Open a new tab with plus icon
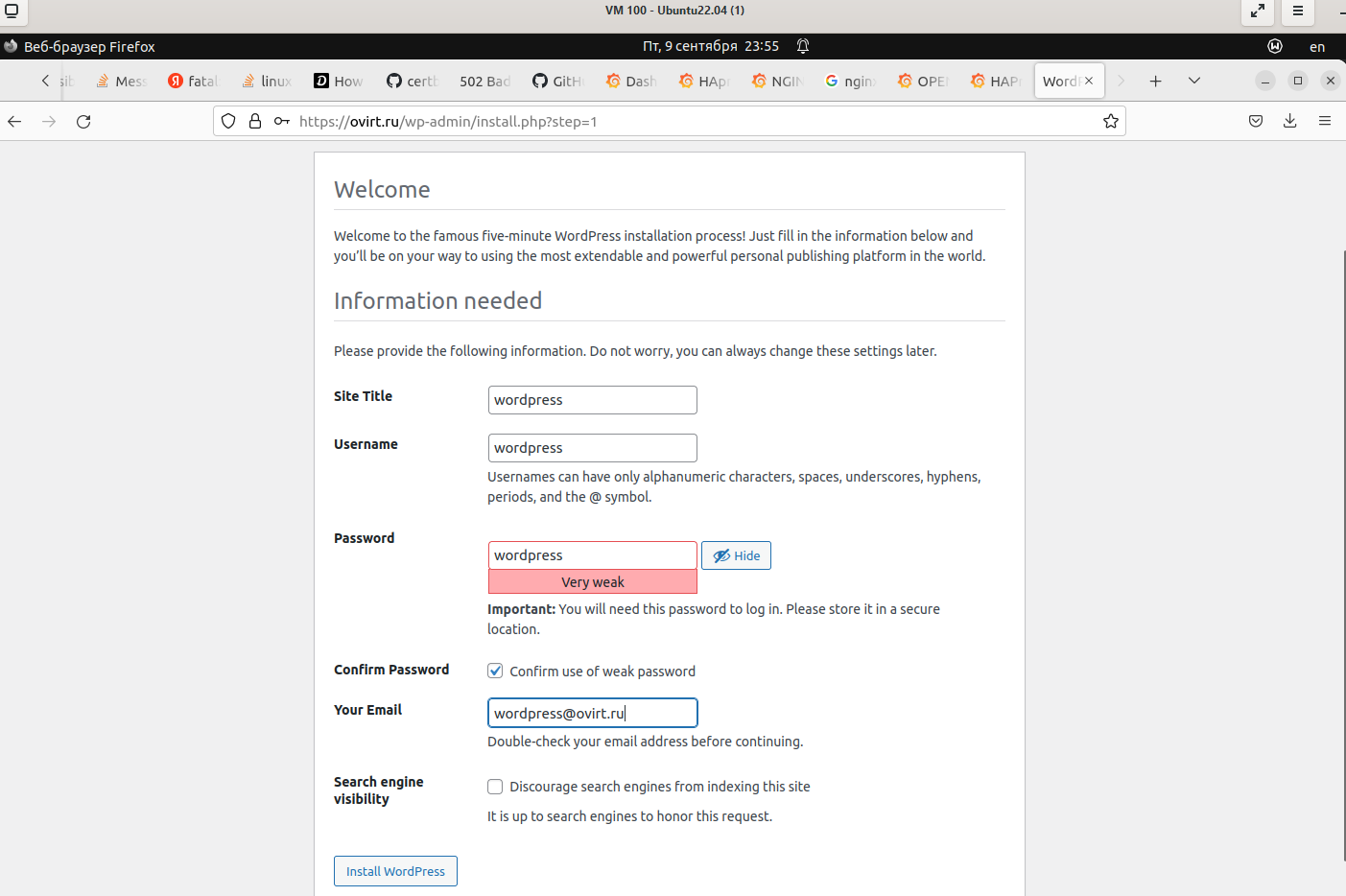1346x896 pixels. point(1156,82)
